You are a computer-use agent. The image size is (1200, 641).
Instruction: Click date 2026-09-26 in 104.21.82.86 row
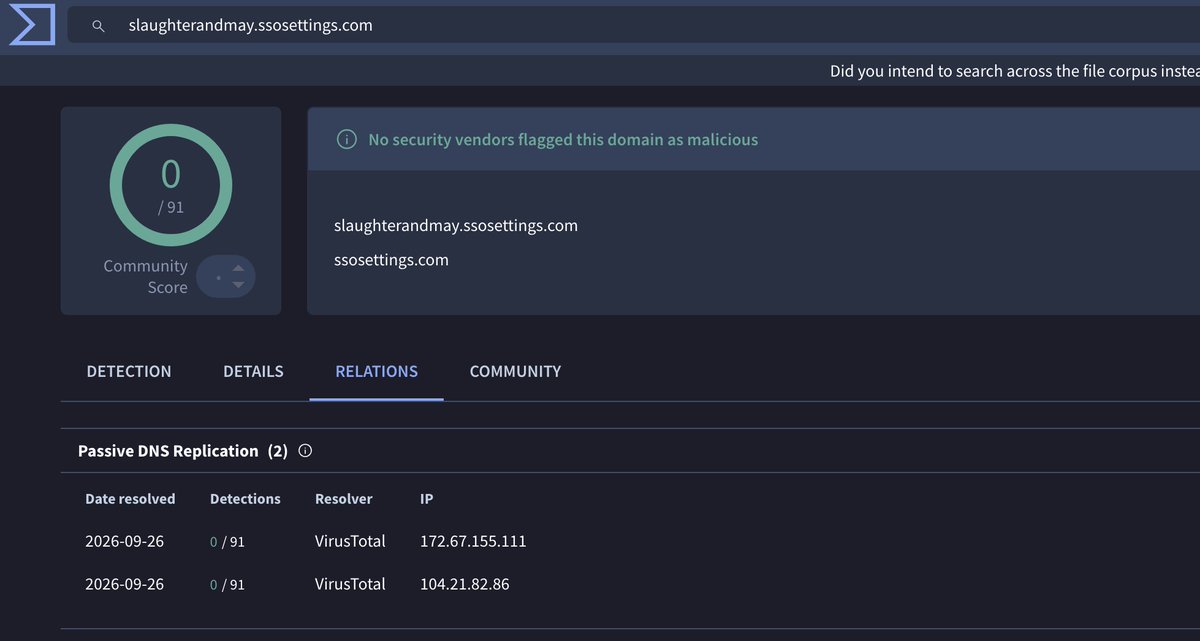point(124,584)
